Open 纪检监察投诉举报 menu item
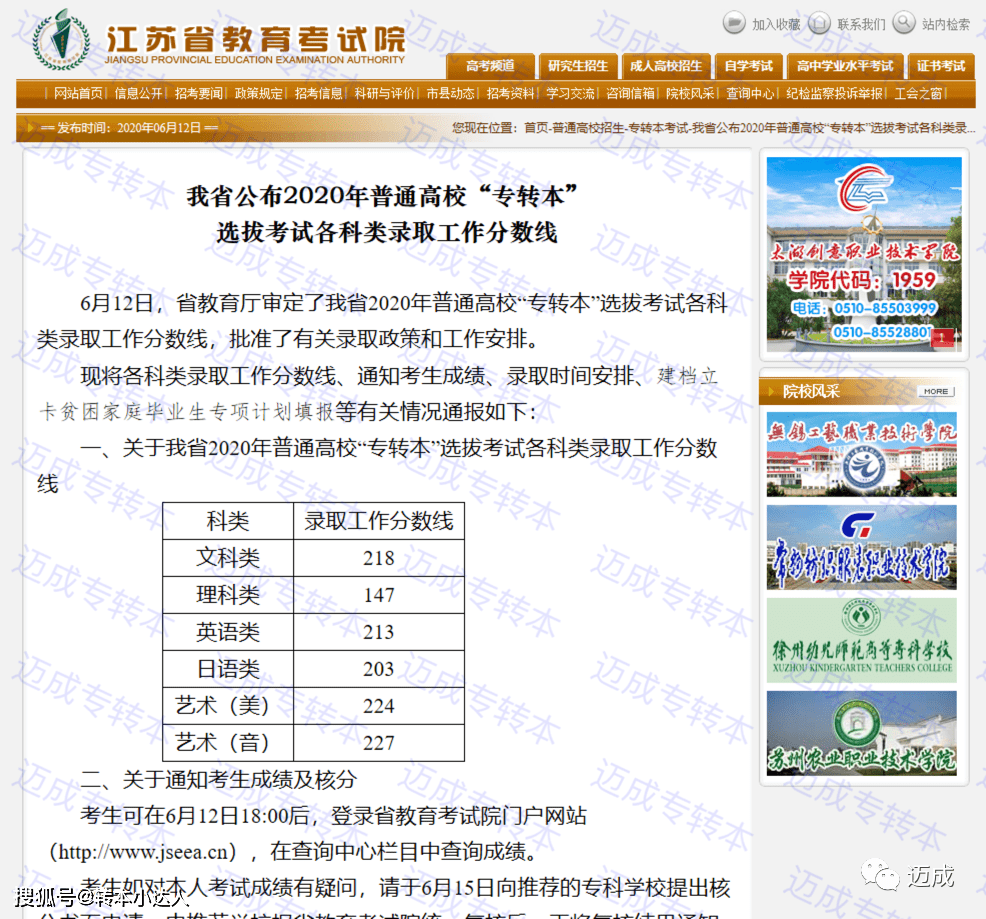 (x=834, y=94)
